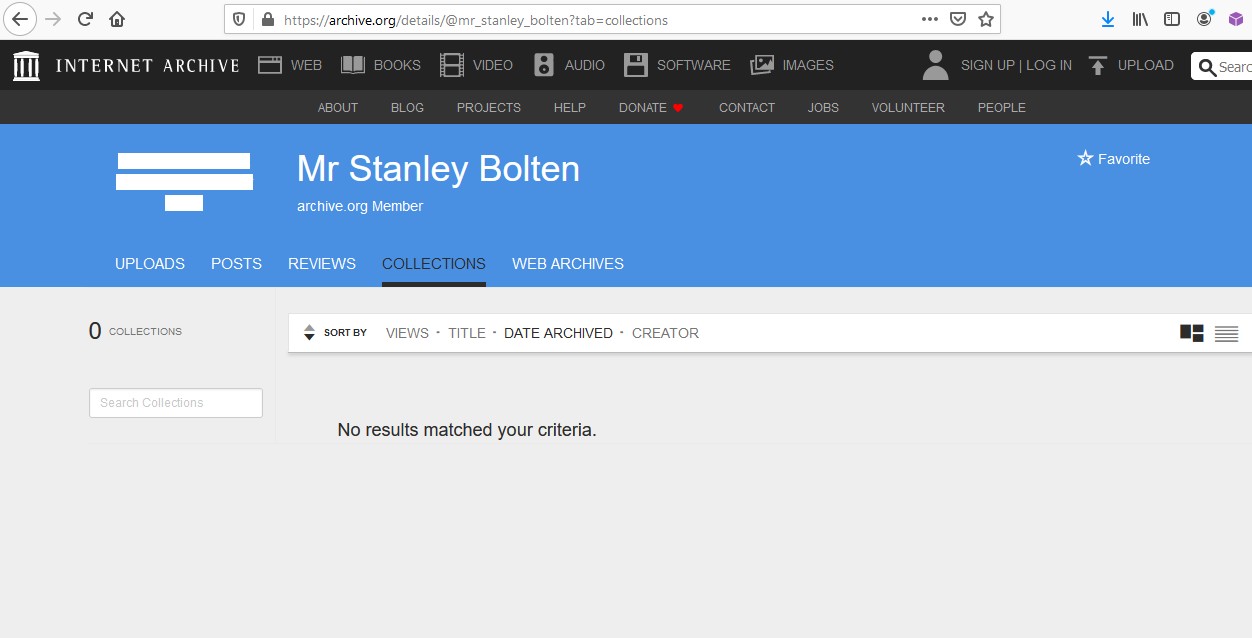This screenshot has width=1252, height=638.
Task: Click the Books open-book icon
Action: [353, 65]
